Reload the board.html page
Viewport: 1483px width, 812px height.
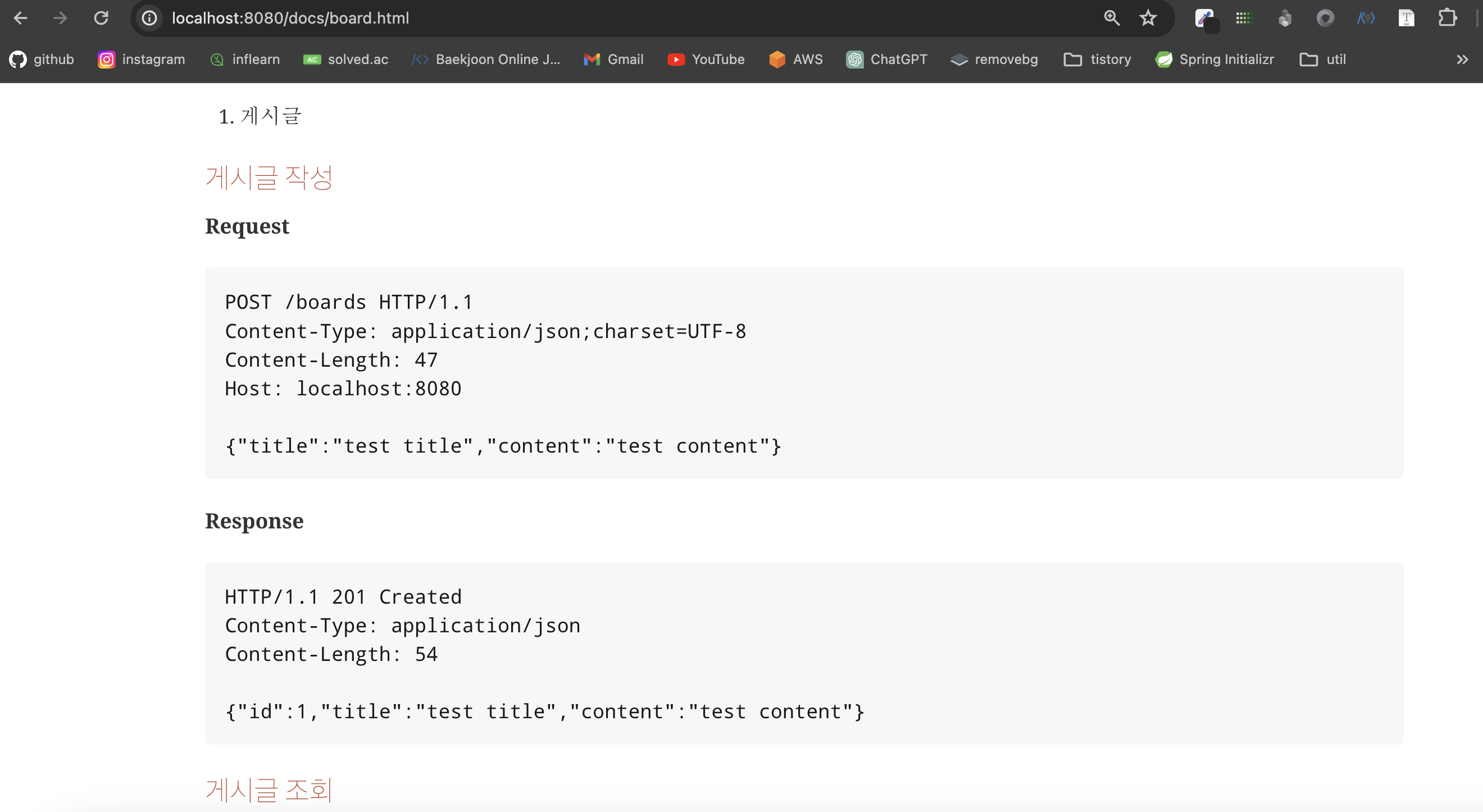101,18
